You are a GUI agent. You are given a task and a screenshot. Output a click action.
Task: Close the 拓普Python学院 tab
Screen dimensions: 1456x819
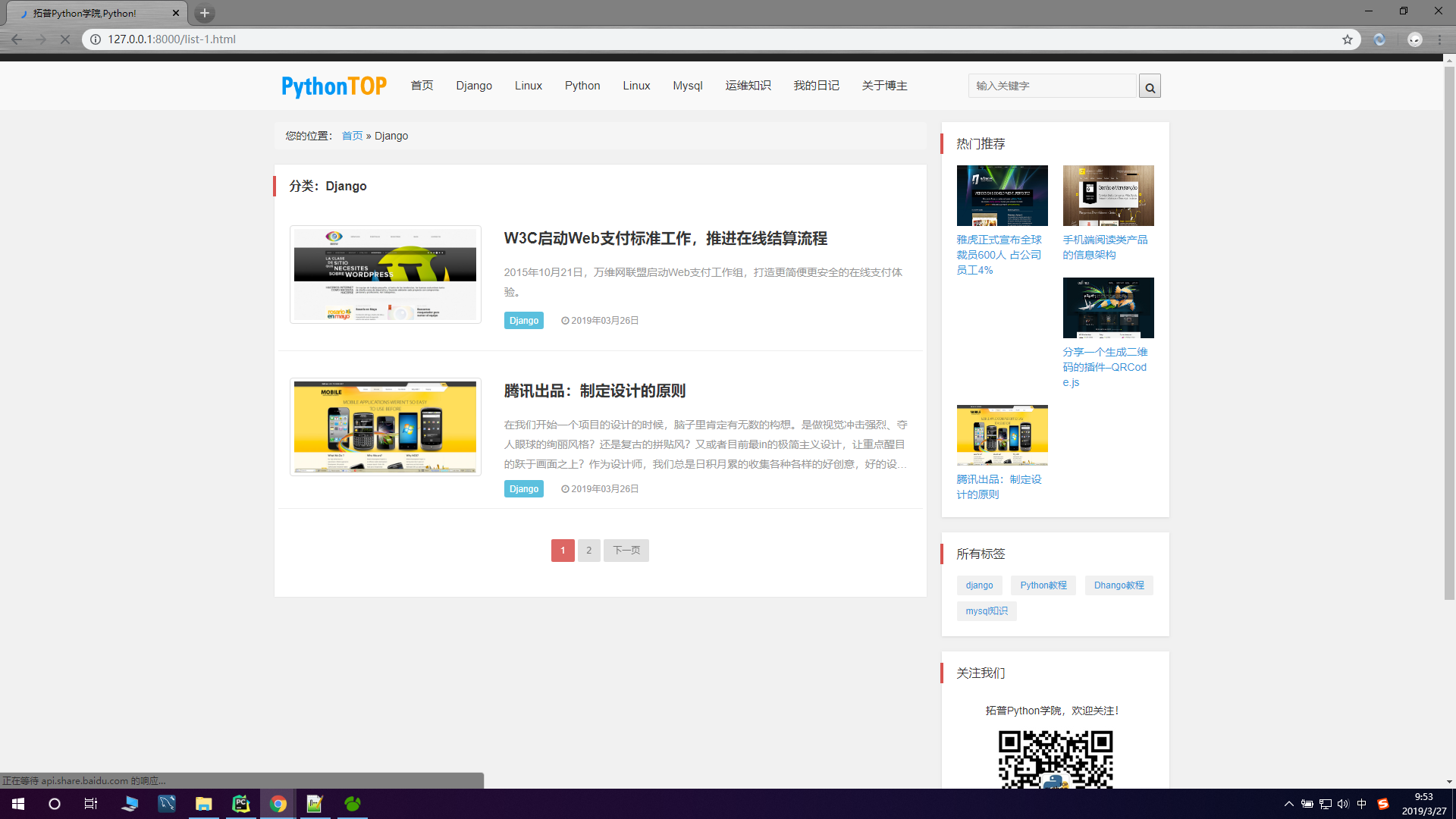pyautogui.click(x=176, y=13)
